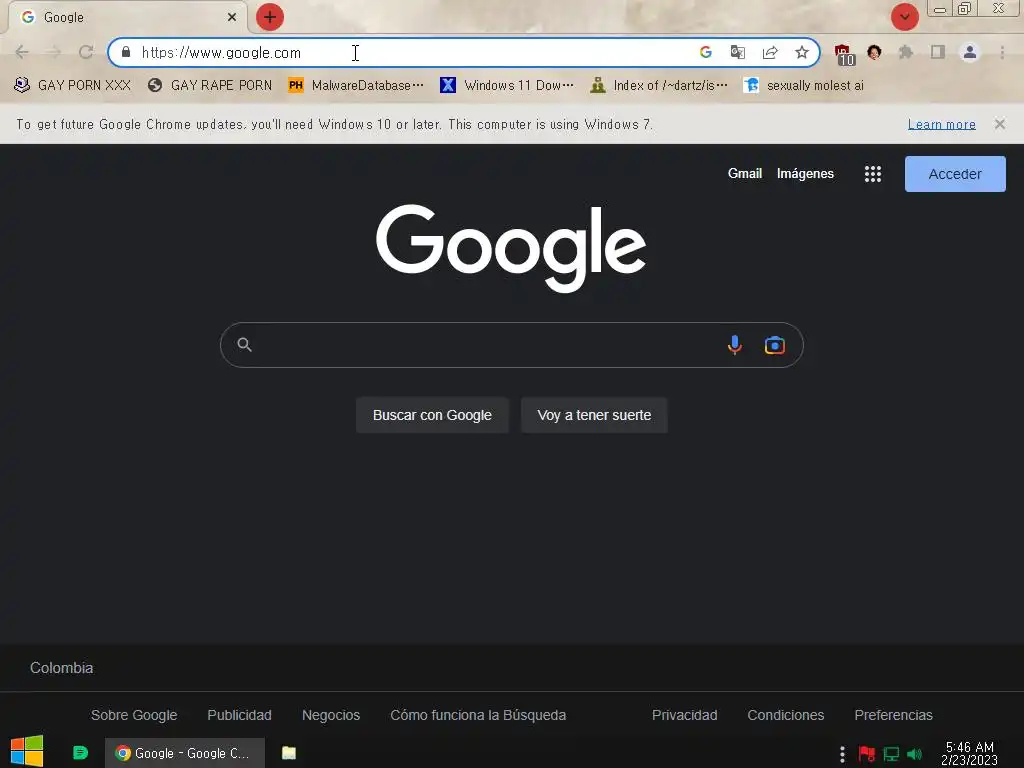Viewport: 1024px width, 768px height.
Task: Click the Acceder sign-in button
Action: coord(955,174)
